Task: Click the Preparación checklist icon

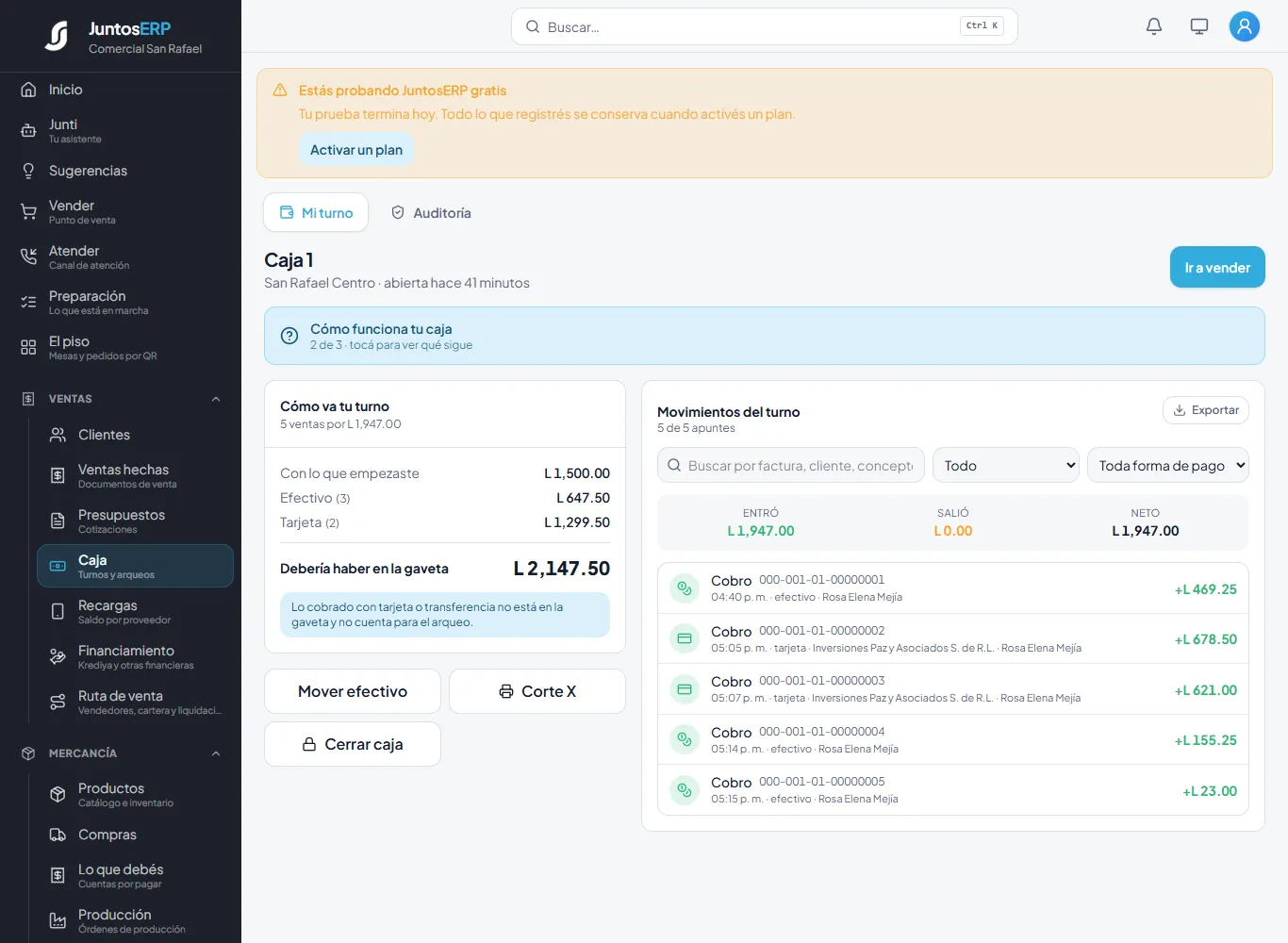Action: 28,302
